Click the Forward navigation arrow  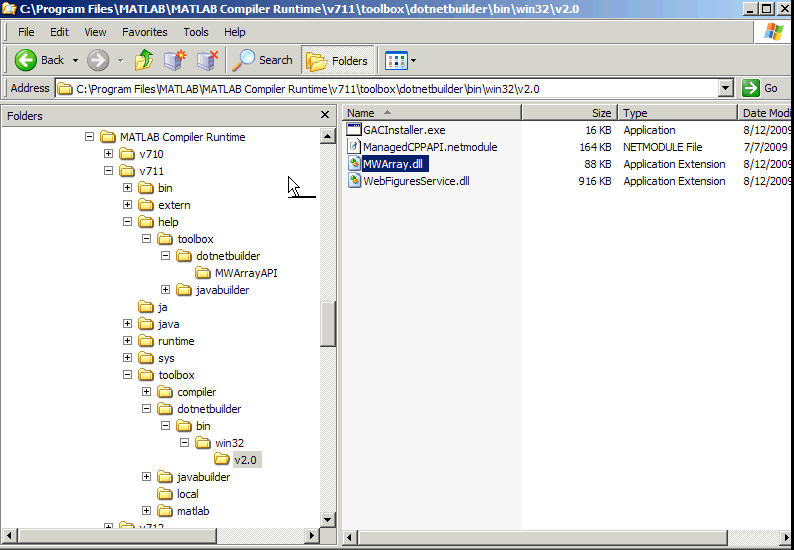tap(98, 60)
